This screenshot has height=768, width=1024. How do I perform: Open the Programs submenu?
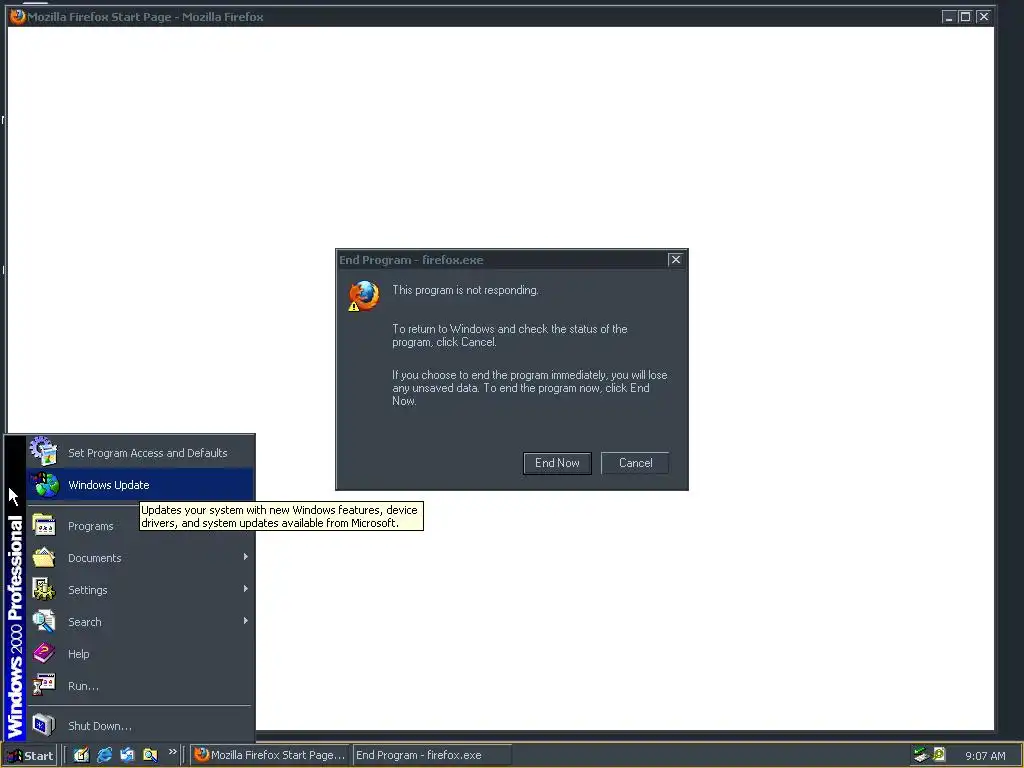coord(140,526)
